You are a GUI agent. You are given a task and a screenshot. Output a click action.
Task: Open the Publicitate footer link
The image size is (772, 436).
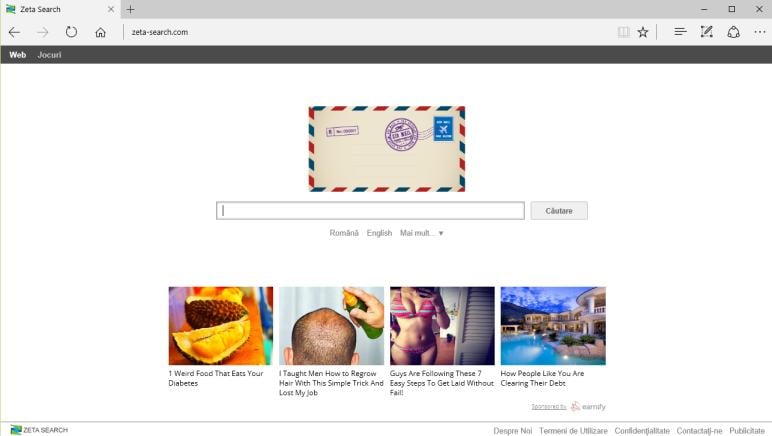(x=747, y=431)
